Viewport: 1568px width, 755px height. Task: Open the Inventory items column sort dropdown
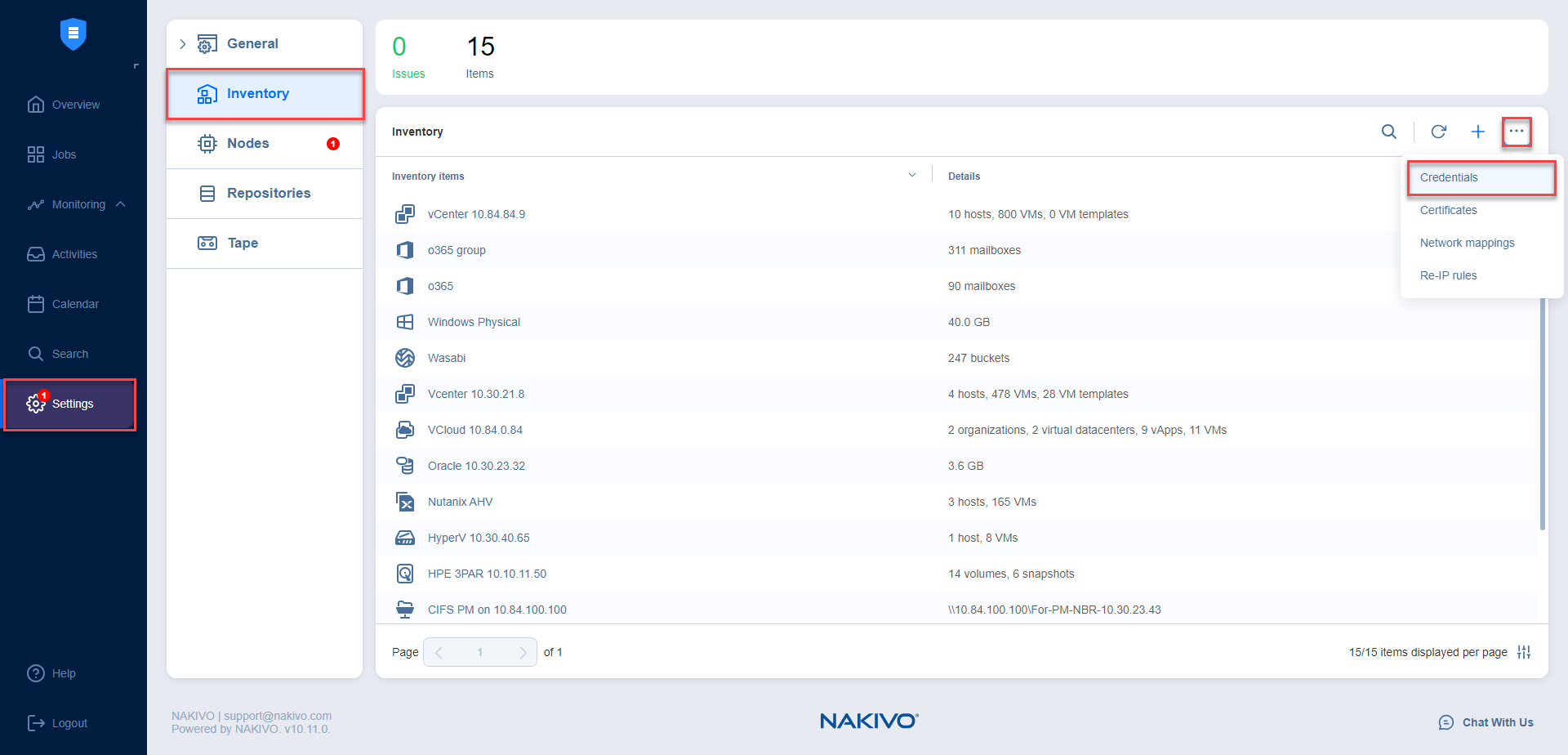pos(912,176)
